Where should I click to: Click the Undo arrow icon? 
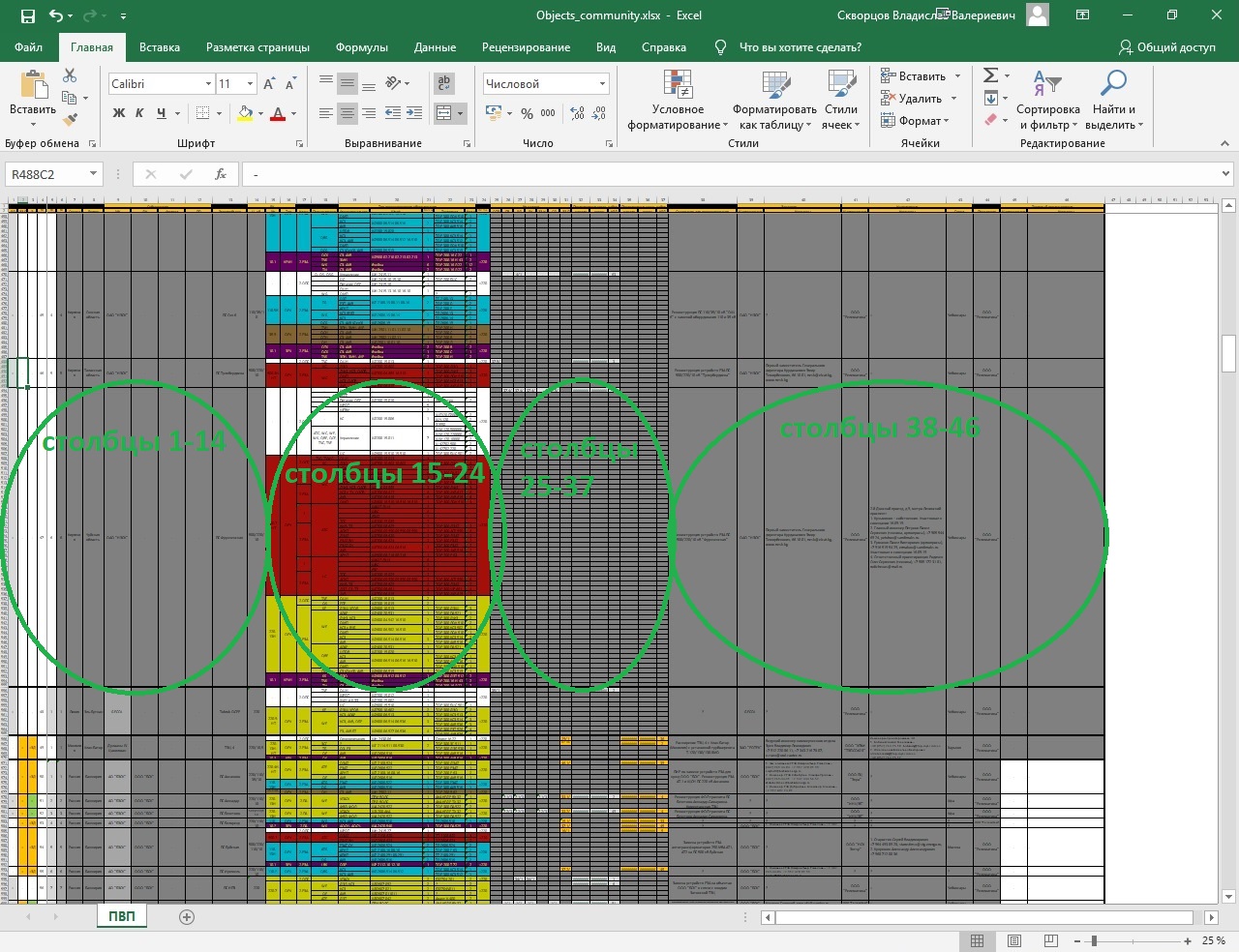[56, 15]
